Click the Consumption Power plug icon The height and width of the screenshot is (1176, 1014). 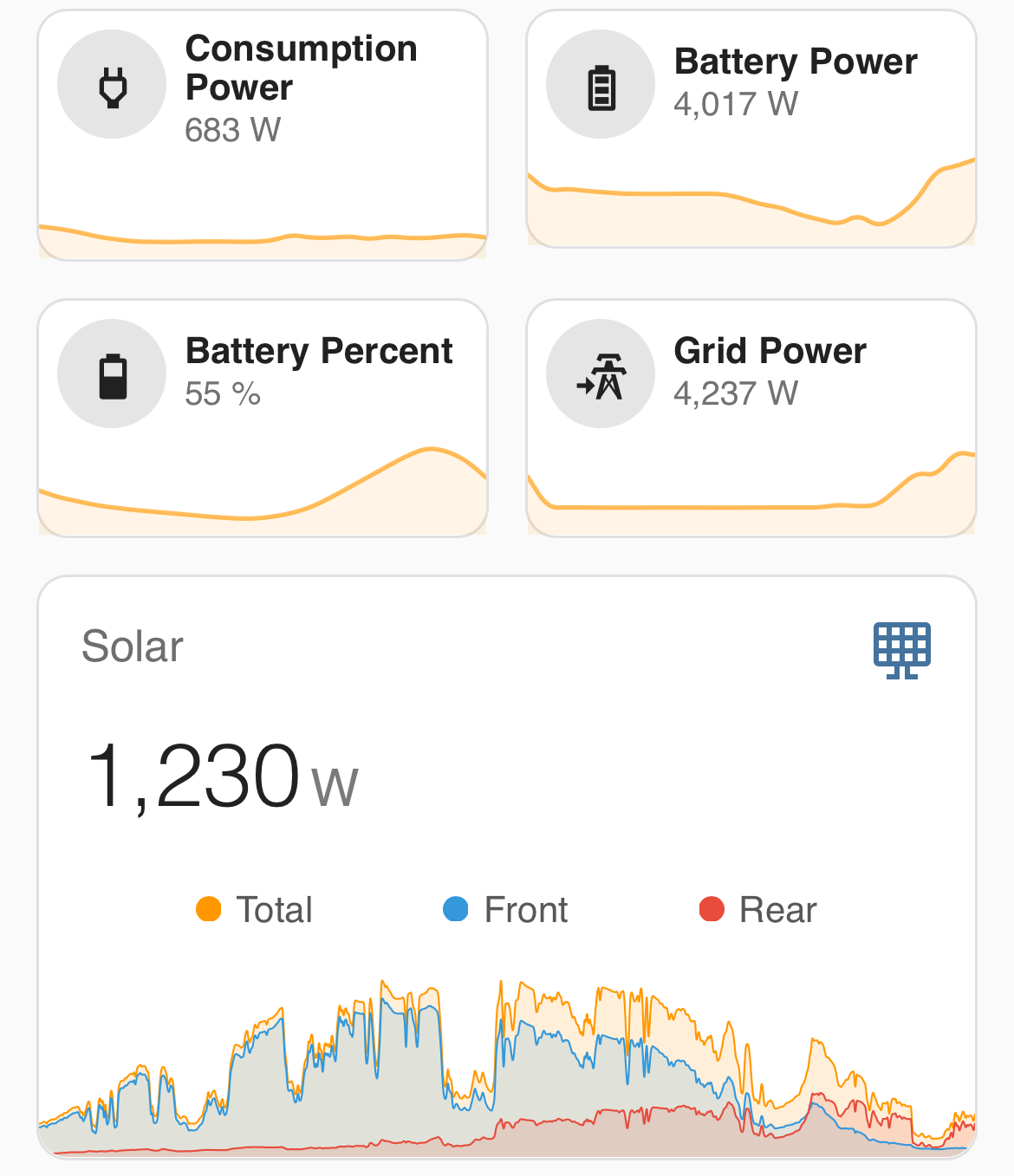[x=113, y=85]
